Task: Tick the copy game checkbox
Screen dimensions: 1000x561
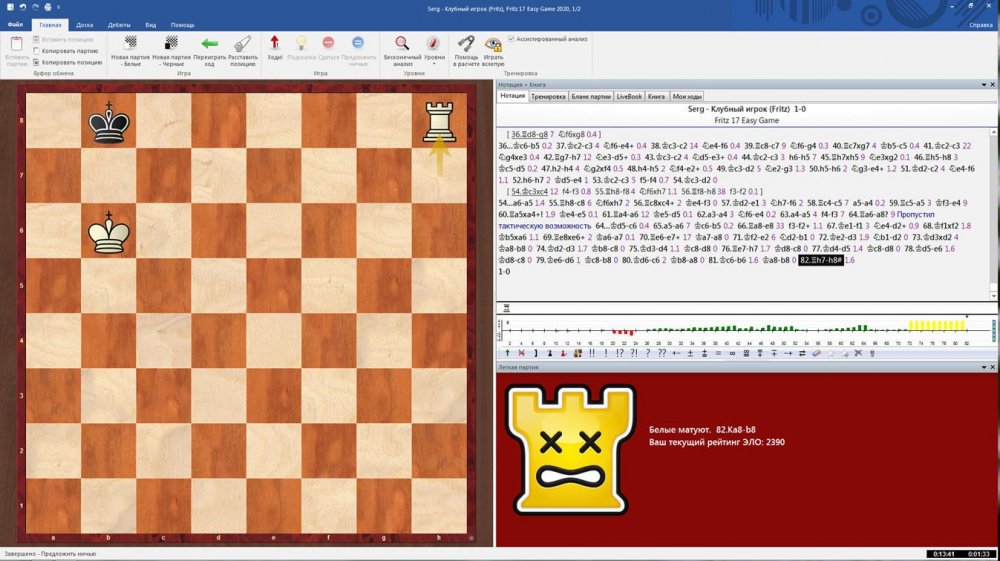Action: coord(37,50)
